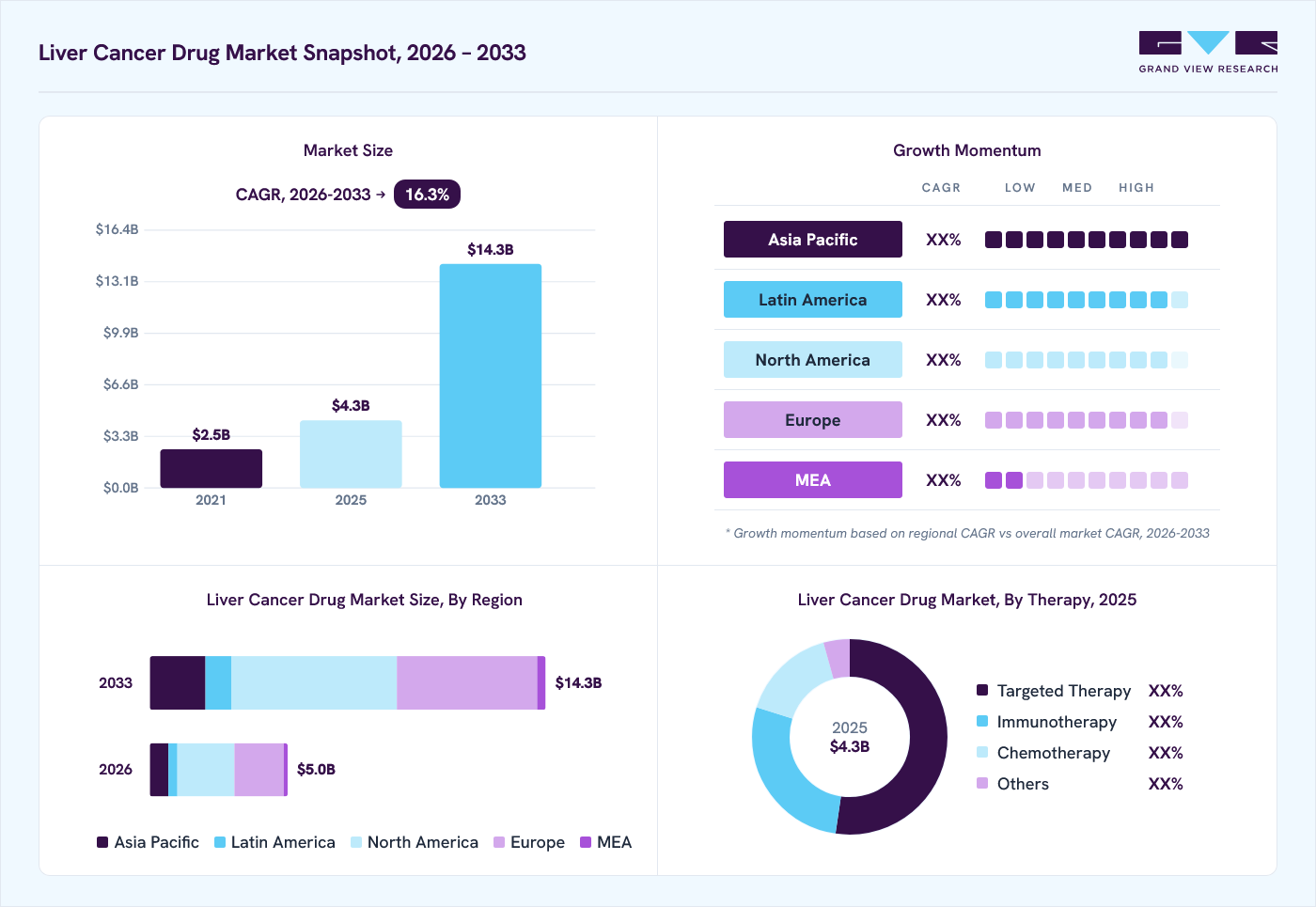The image size is (1316, 907).
Task: Click the By Region chart heading
Action: [x=365, y=600]
